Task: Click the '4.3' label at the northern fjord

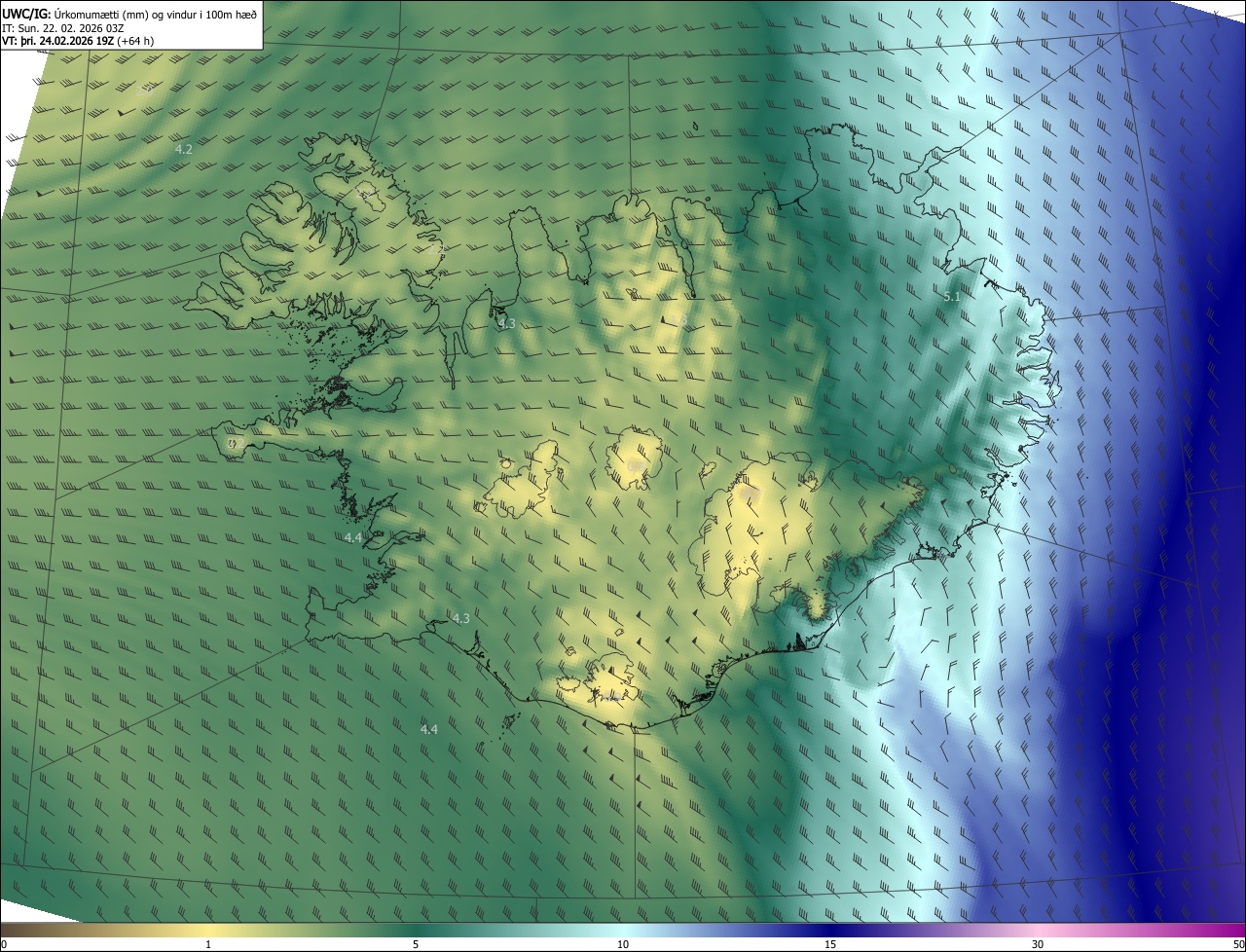Action: (506, 323)
